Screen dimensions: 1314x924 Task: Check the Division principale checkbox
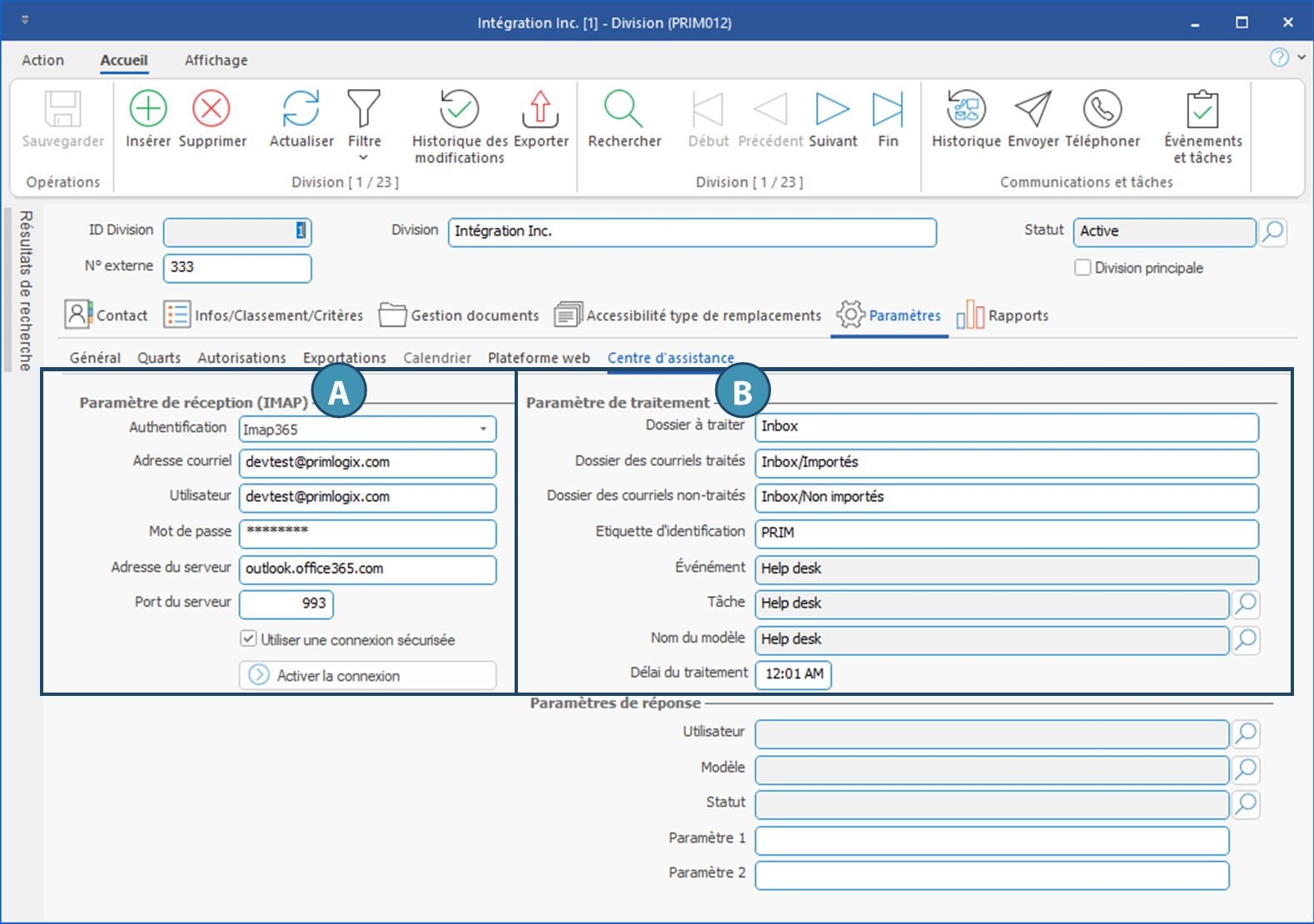click(1083, 267)
